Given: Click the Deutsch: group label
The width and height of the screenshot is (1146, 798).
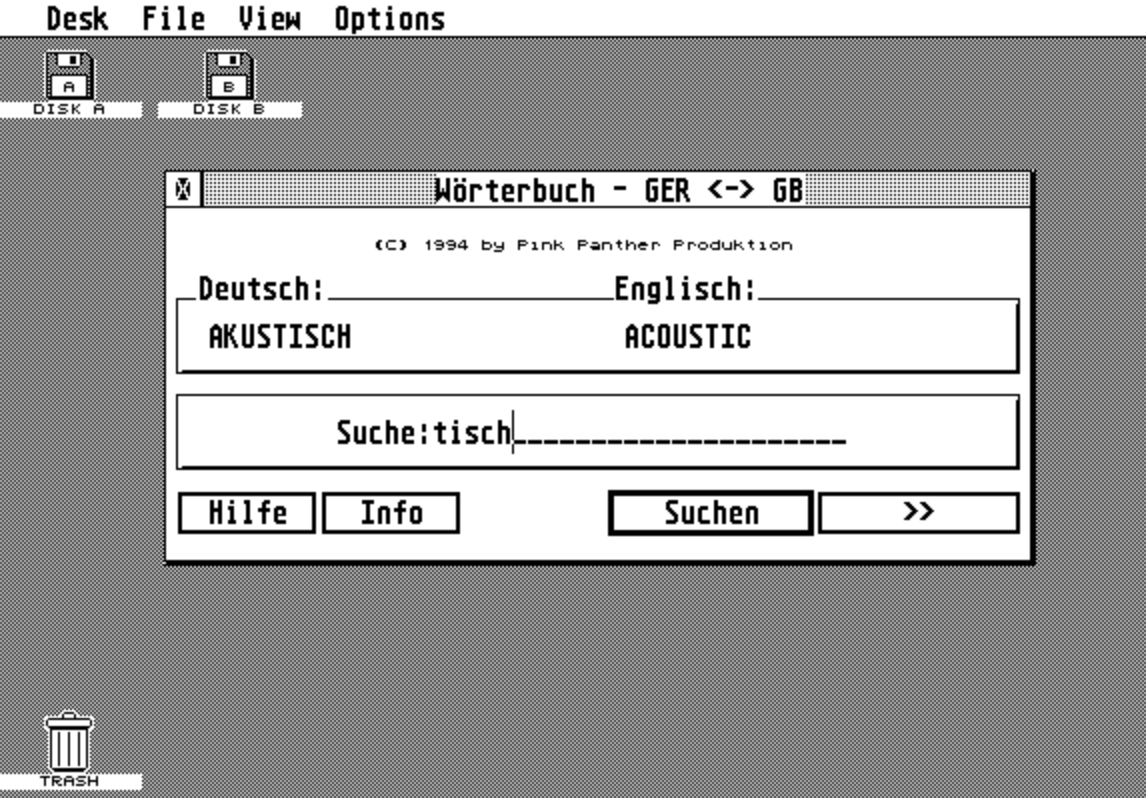Looking at the screenshot, I should point(261,290).
